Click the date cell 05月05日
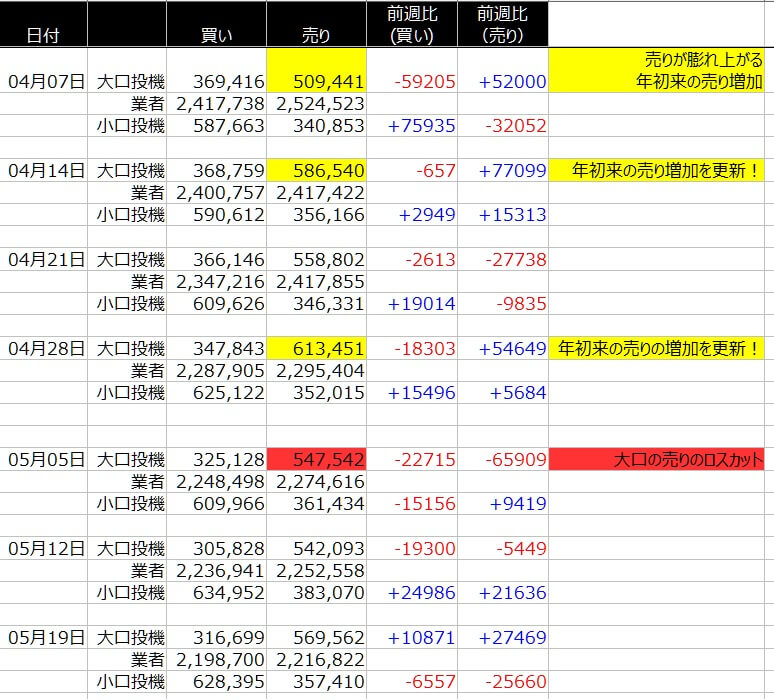Viewport: 774px width, 700px height. tap(43, 460)
